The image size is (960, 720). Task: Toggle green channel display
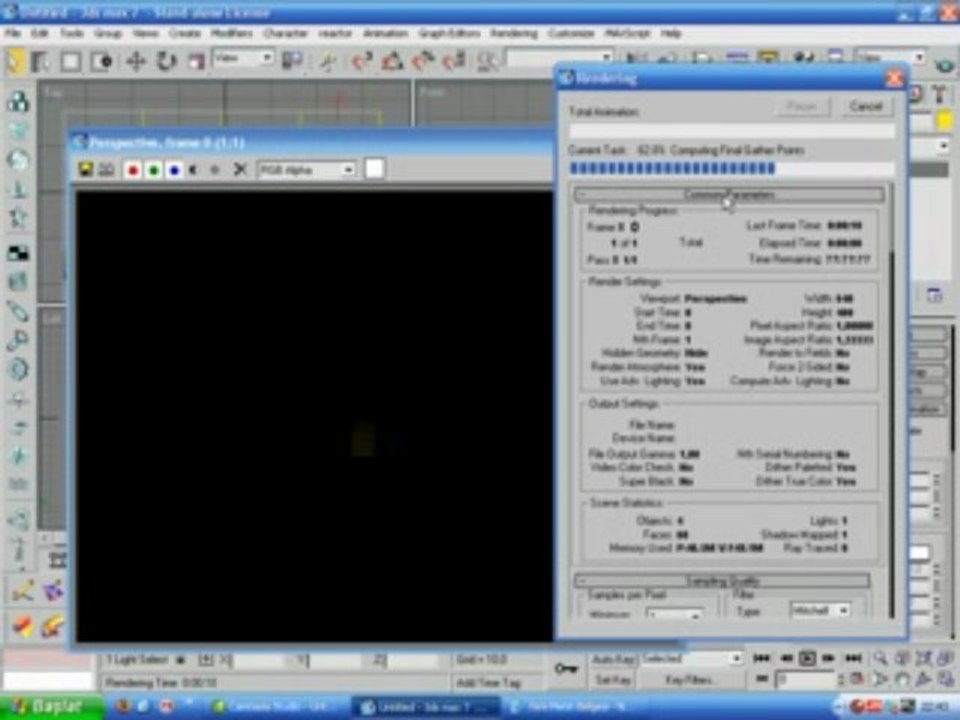tap(153, 170)
